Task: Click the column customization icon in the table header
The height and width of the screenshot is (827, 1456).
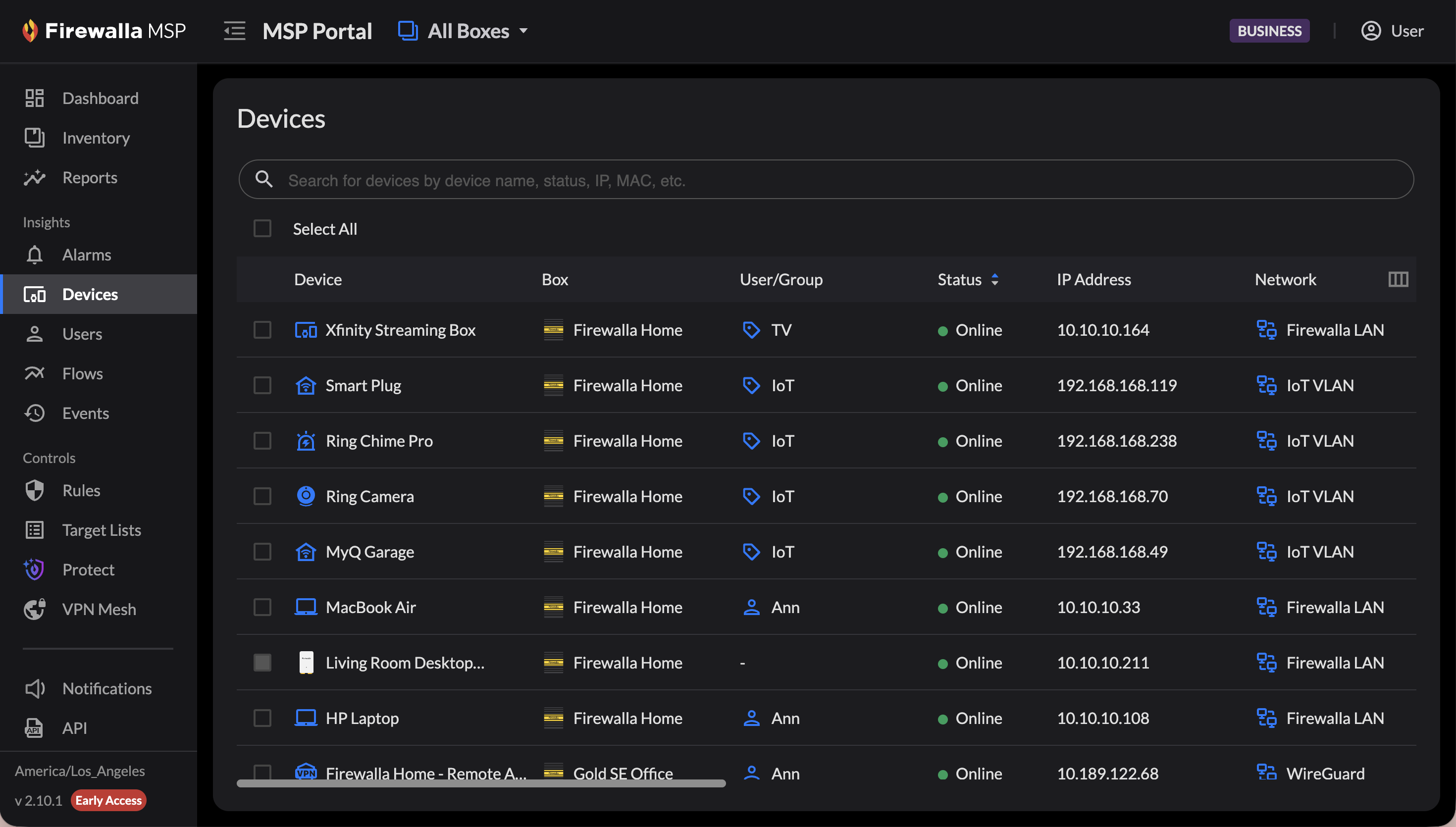Action: point(1398,279)
